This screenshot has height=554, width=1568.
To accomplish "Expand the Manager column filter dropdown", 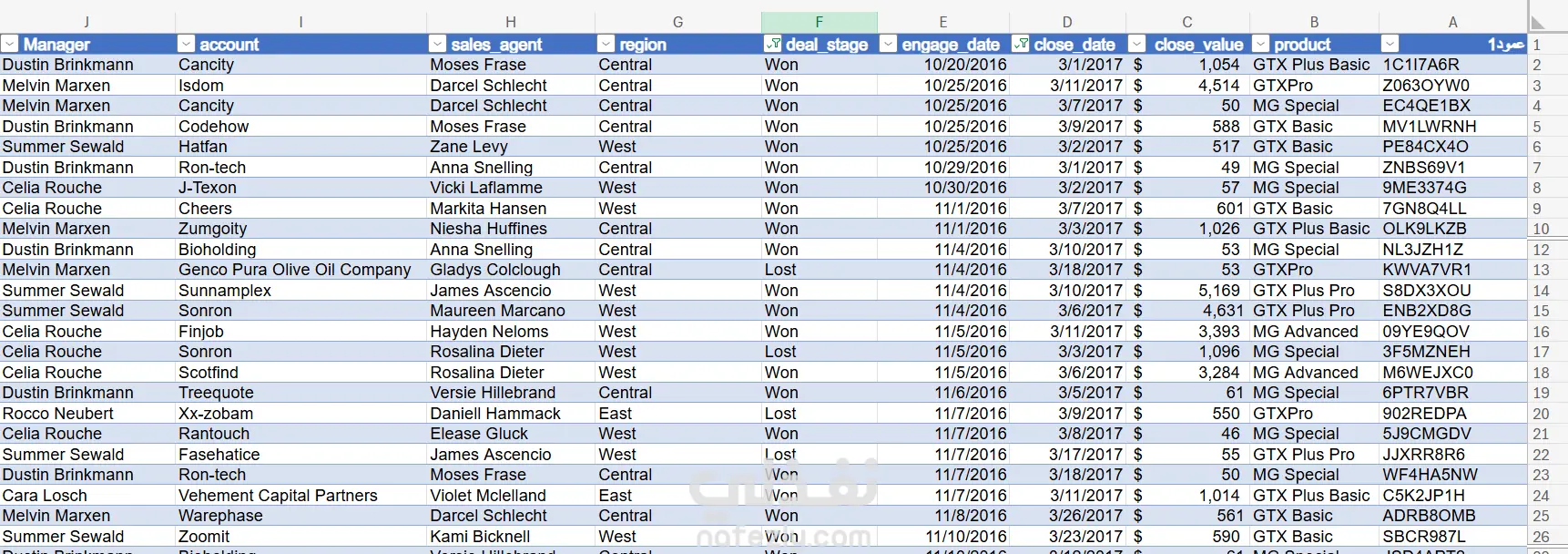I will click(x=10, y=44).
